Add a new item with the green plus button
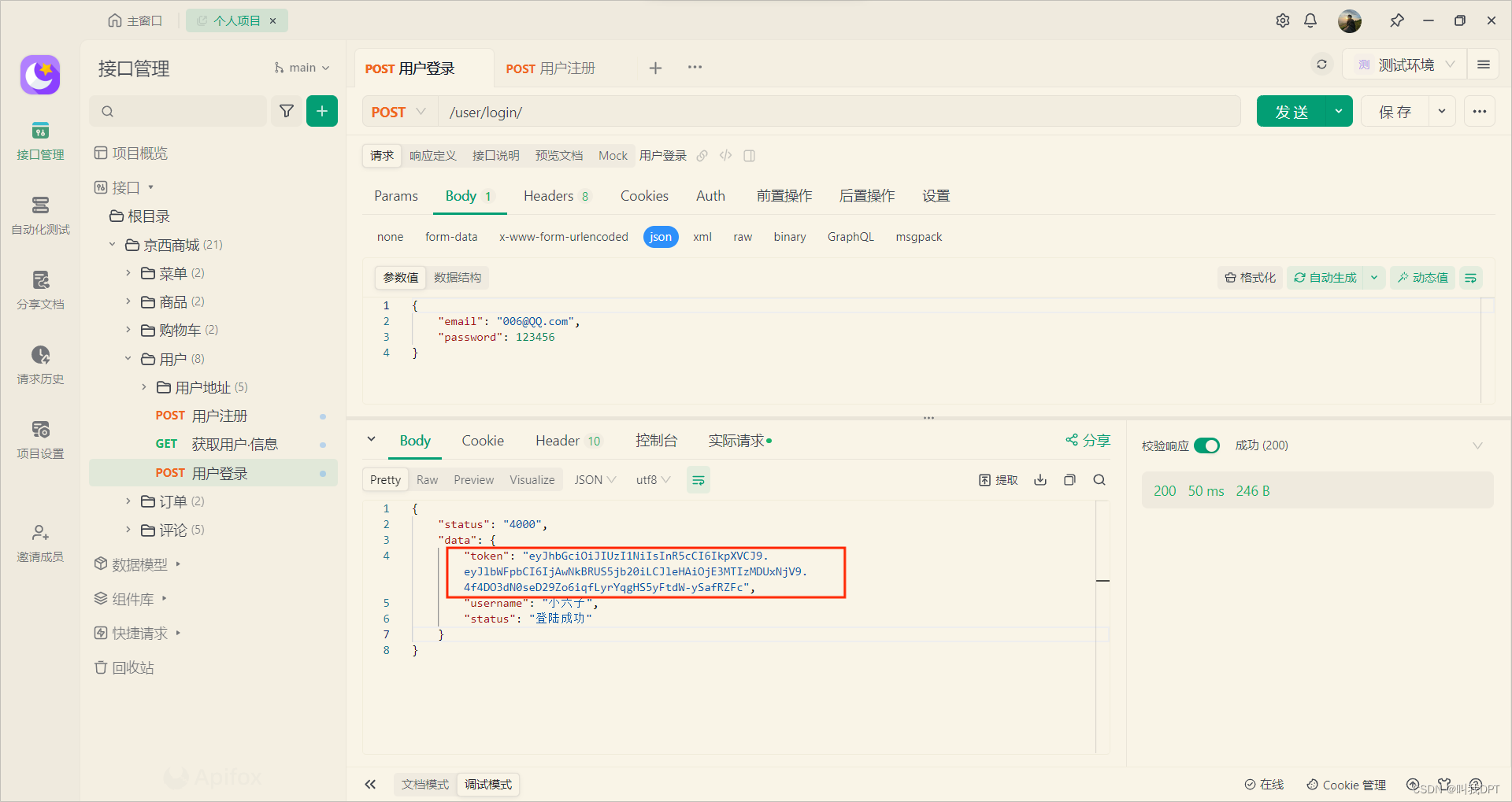Image resolution: width=1512 pixels, height=802 pixels. click(322, 111)
